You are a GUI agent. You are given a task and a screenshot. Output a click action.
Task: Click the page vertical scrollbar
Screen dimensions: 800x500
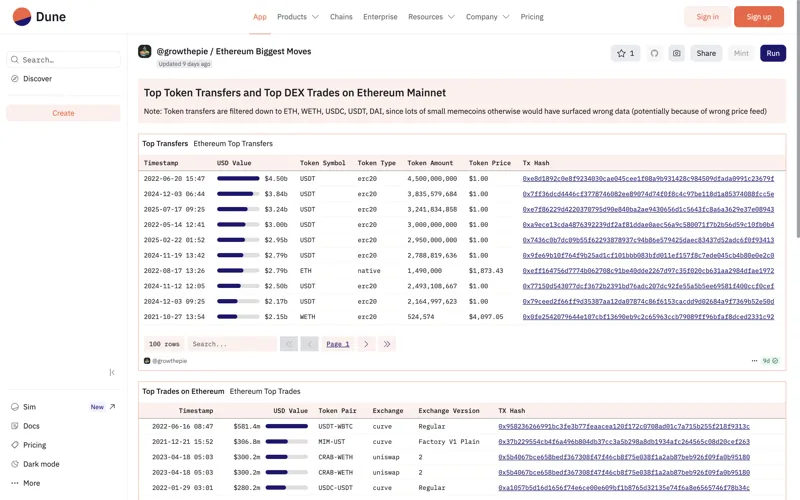tap(798, 118)
